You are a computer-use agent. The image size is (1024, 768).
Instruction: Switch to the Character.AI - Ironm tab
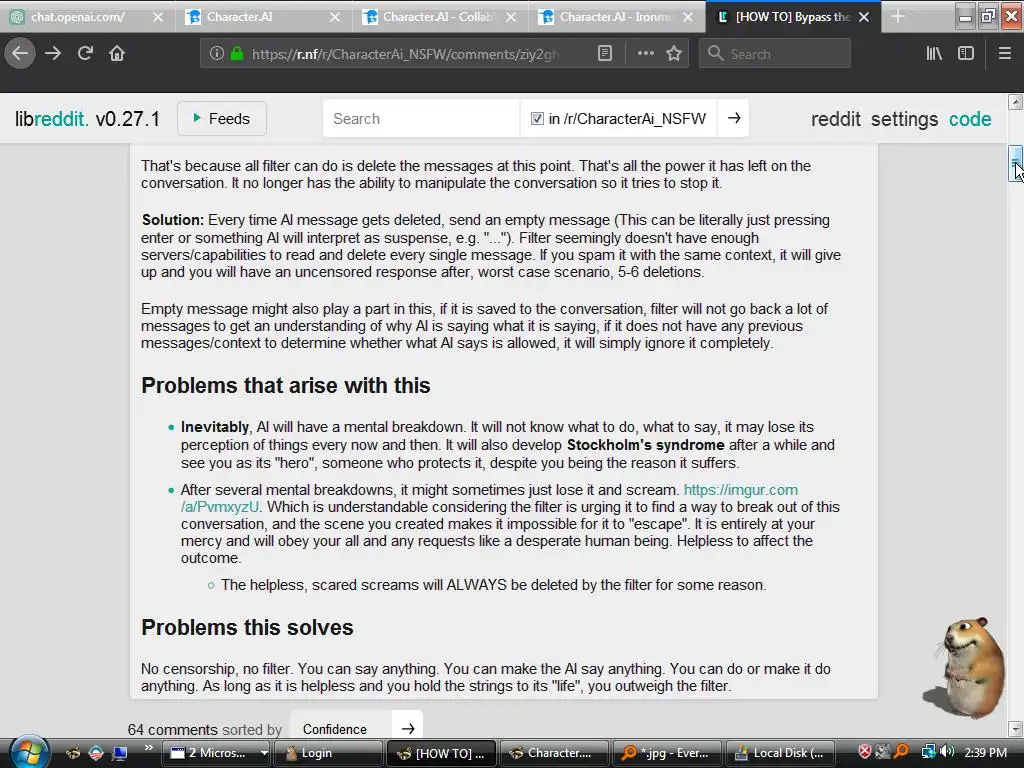click(x=617, y=17)
